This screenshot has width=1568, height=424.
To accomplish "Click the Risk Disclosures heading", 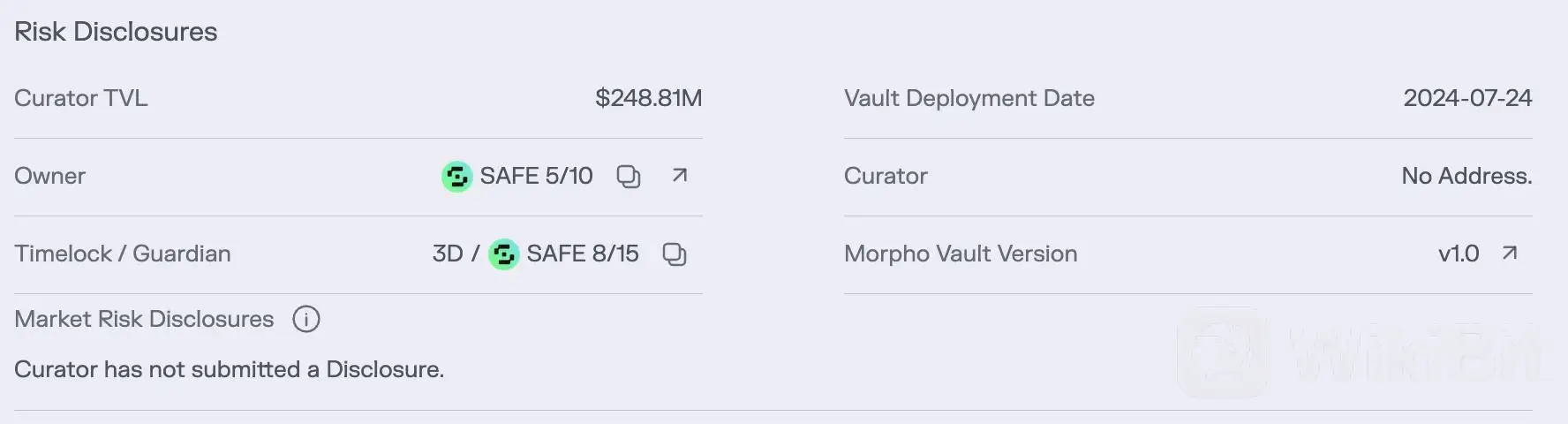I will [x=116, y=32].
